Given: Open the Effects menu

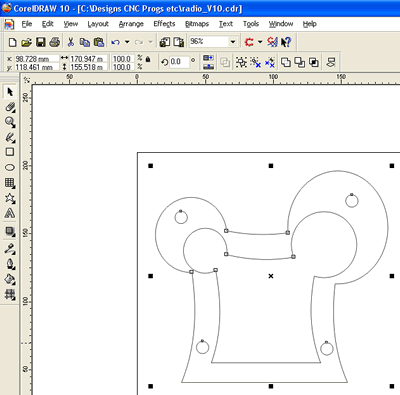Looking at the screenshot, I should point(164,24).
